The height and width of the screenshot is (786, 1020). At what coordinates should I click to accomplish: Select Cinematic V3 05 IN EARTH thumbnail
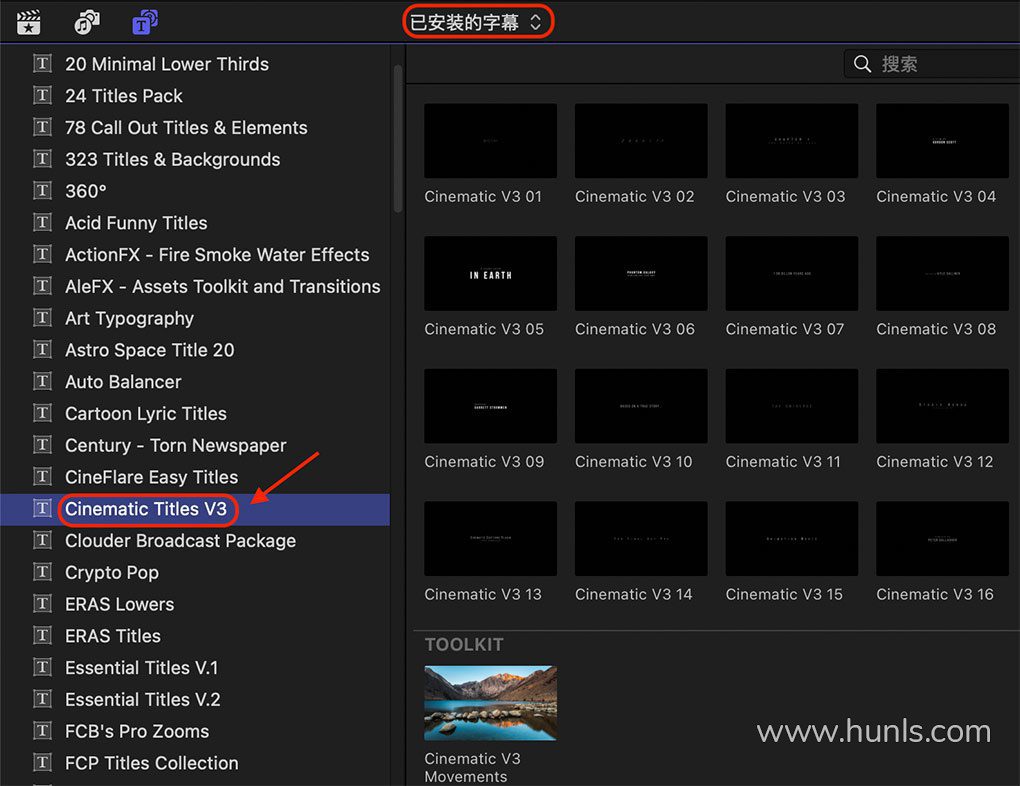(x=490, y=273)
